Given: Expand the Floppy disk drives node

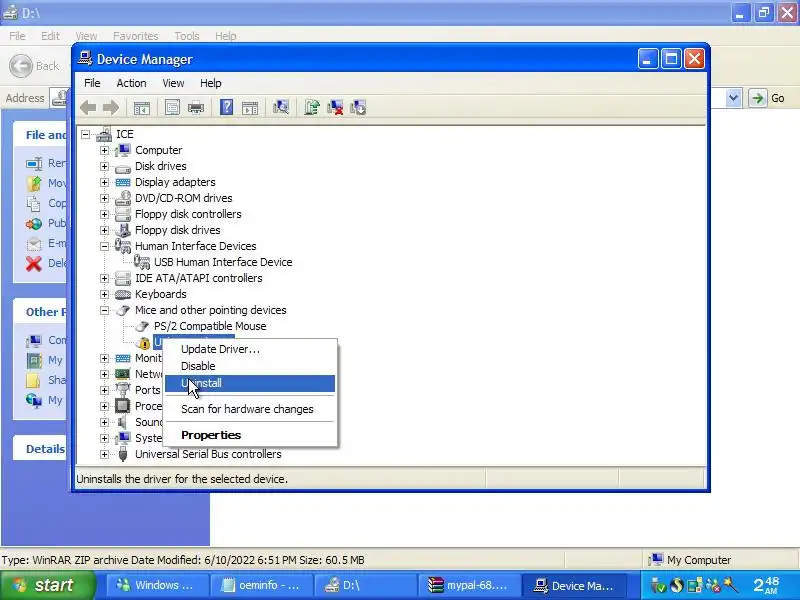Looking at the screenshot, I should click(x=104, y=230).
